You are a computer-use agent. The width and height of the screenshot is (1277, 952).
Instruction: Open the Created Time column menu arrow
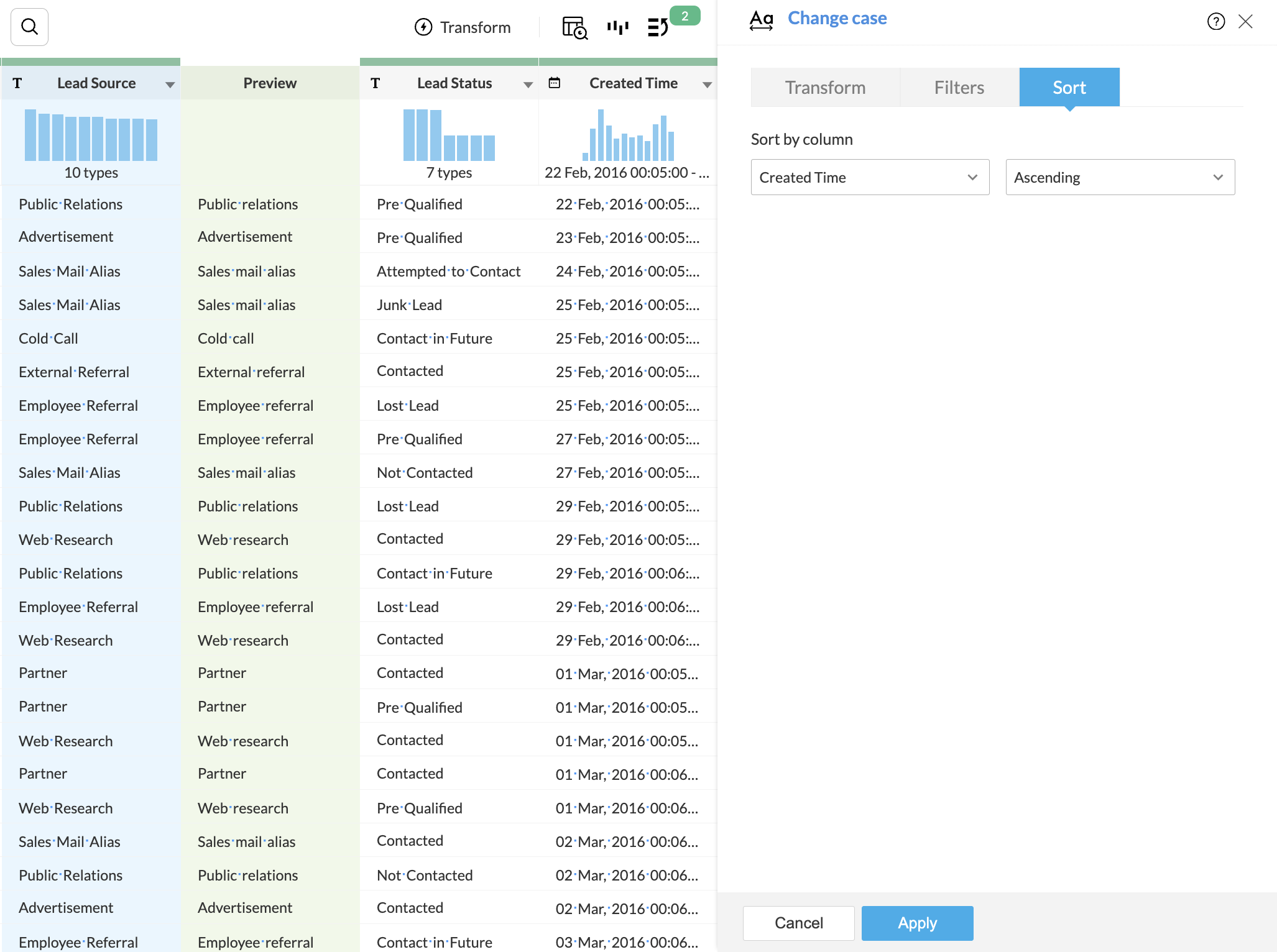[x=707, y=85]
